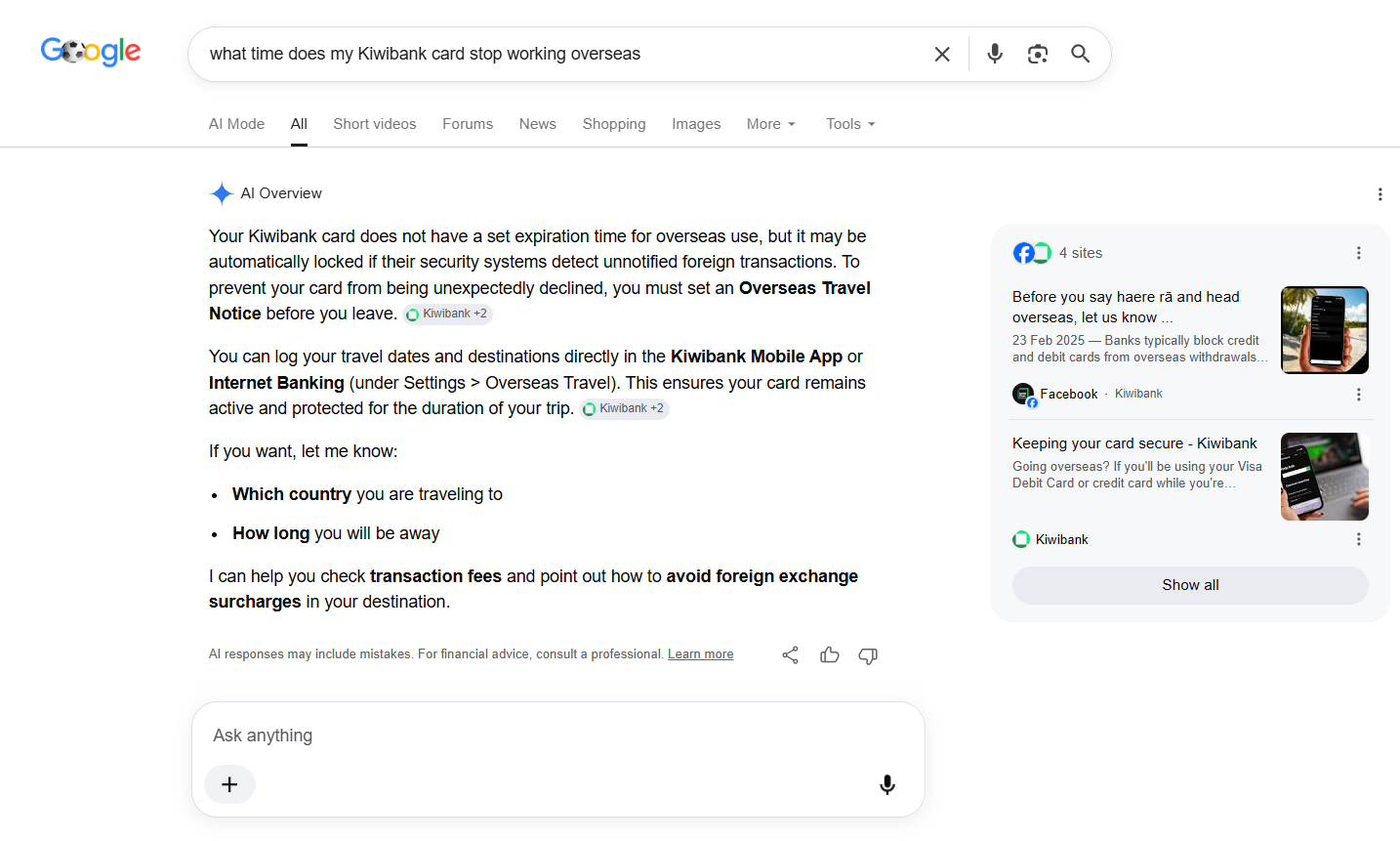The image size is (1400, 841).
Task: Open search by image camera icon
Action: click(x=1038, y=54)
